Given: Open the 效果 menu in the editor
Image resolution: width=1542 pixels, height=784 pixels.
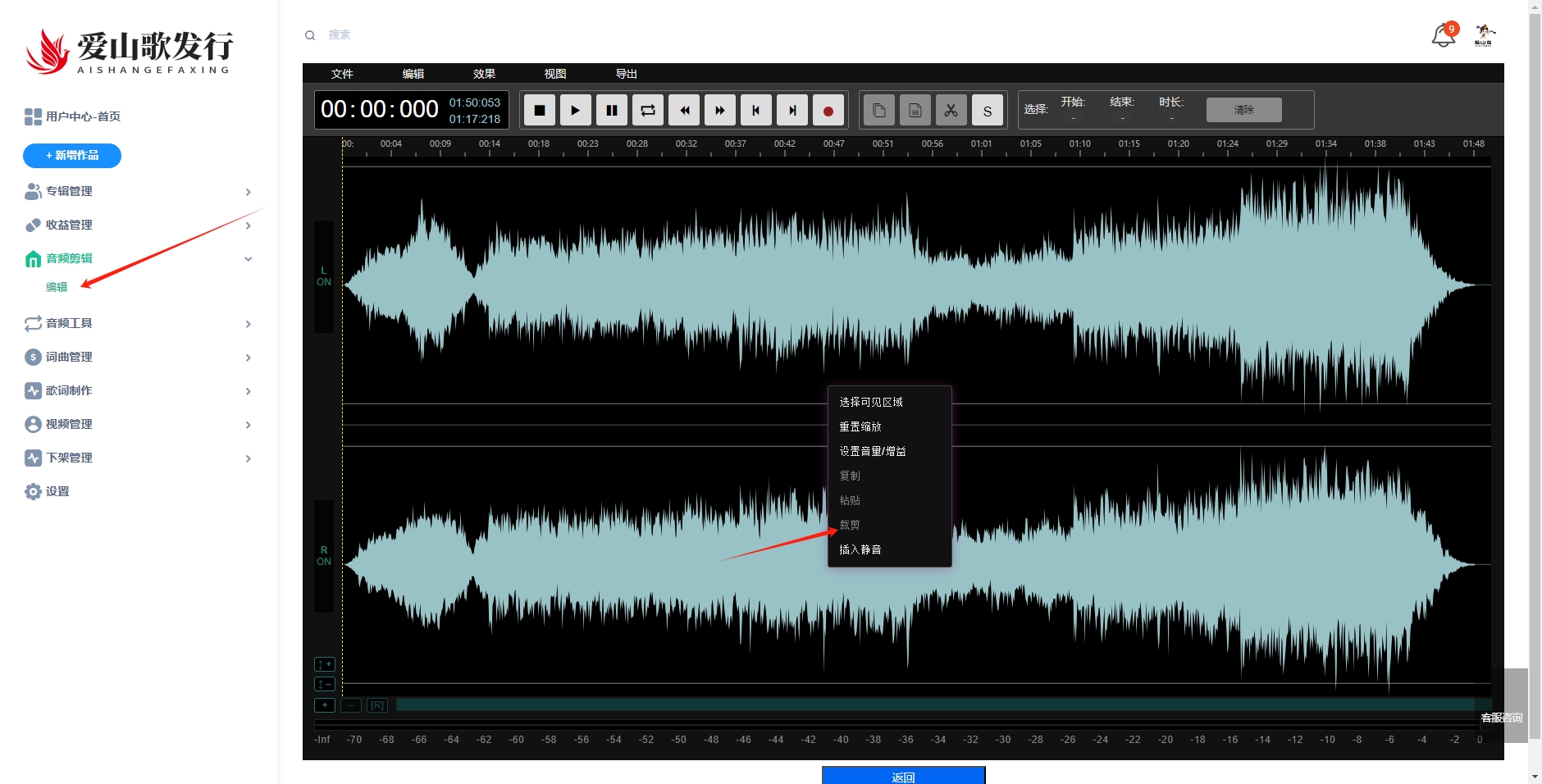Looking at the screenshot, I should click(484, 74).
